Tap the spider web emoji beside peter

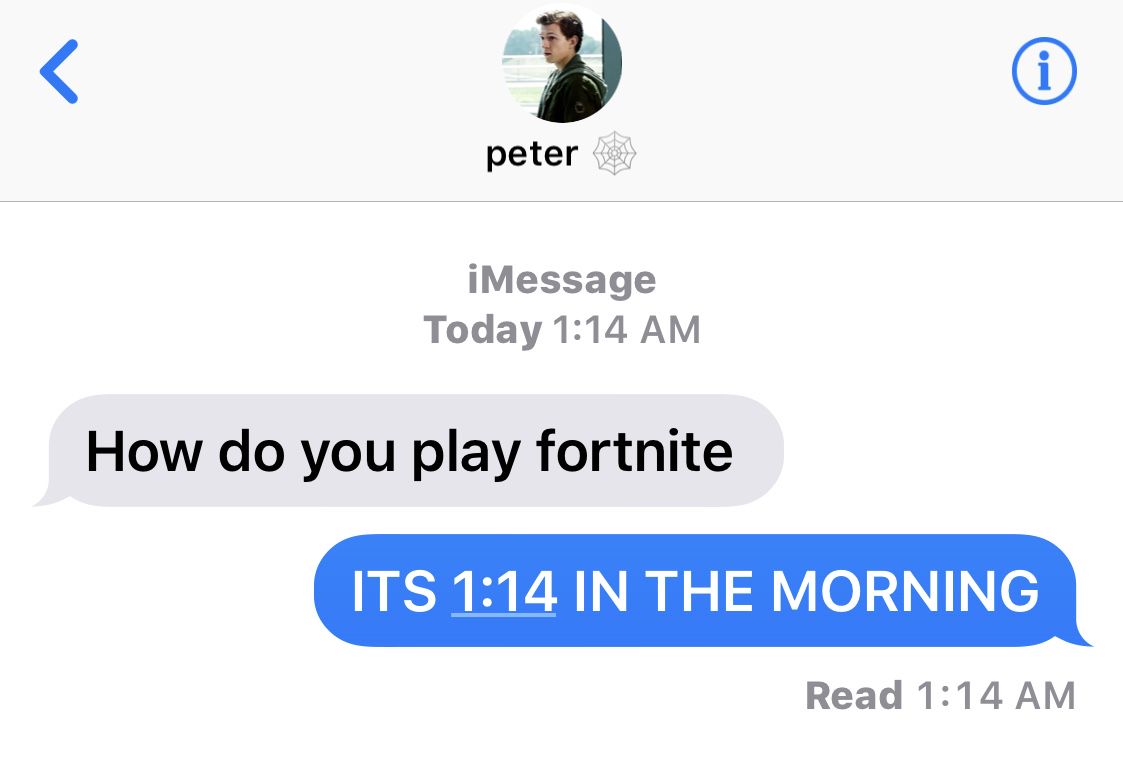pos(614,153)
